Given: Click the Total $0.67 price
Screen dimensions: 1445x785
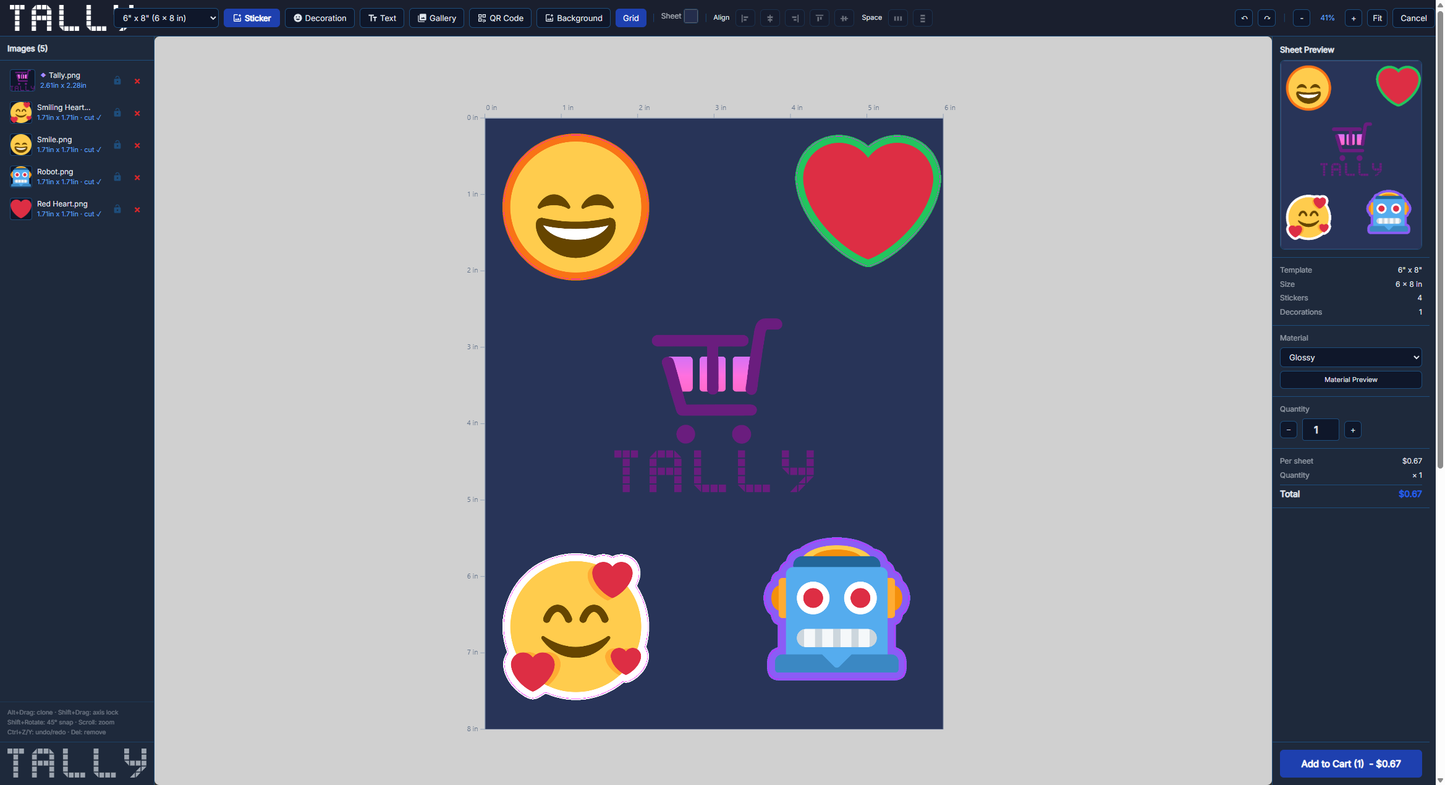Looking at the screenshot, I should click(1410, 494).
